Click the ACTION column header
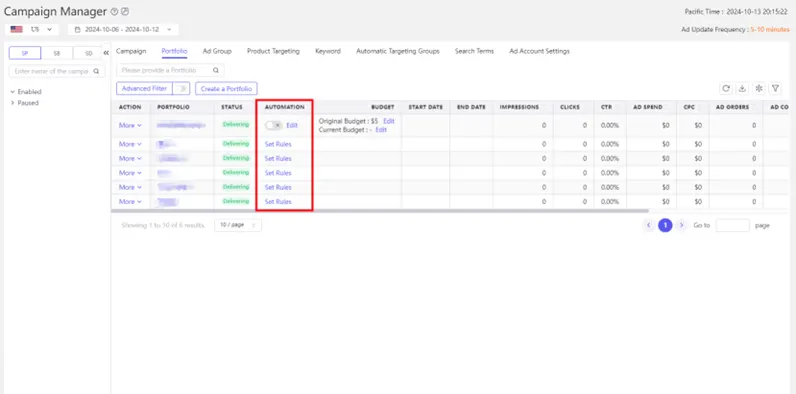796x394 pixels. pos(130,107)
